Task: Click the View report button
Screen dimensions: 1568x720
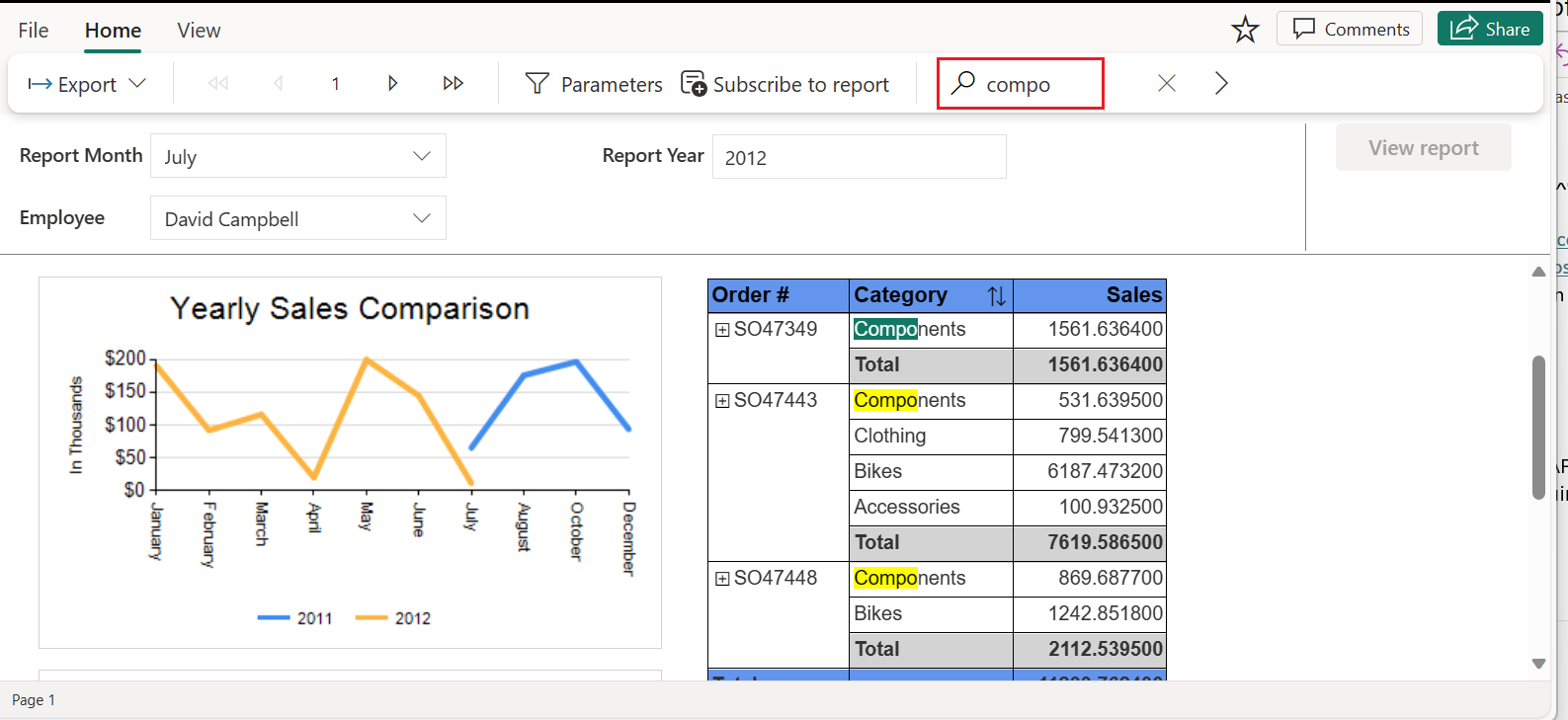Action: tap(1423, 147)
